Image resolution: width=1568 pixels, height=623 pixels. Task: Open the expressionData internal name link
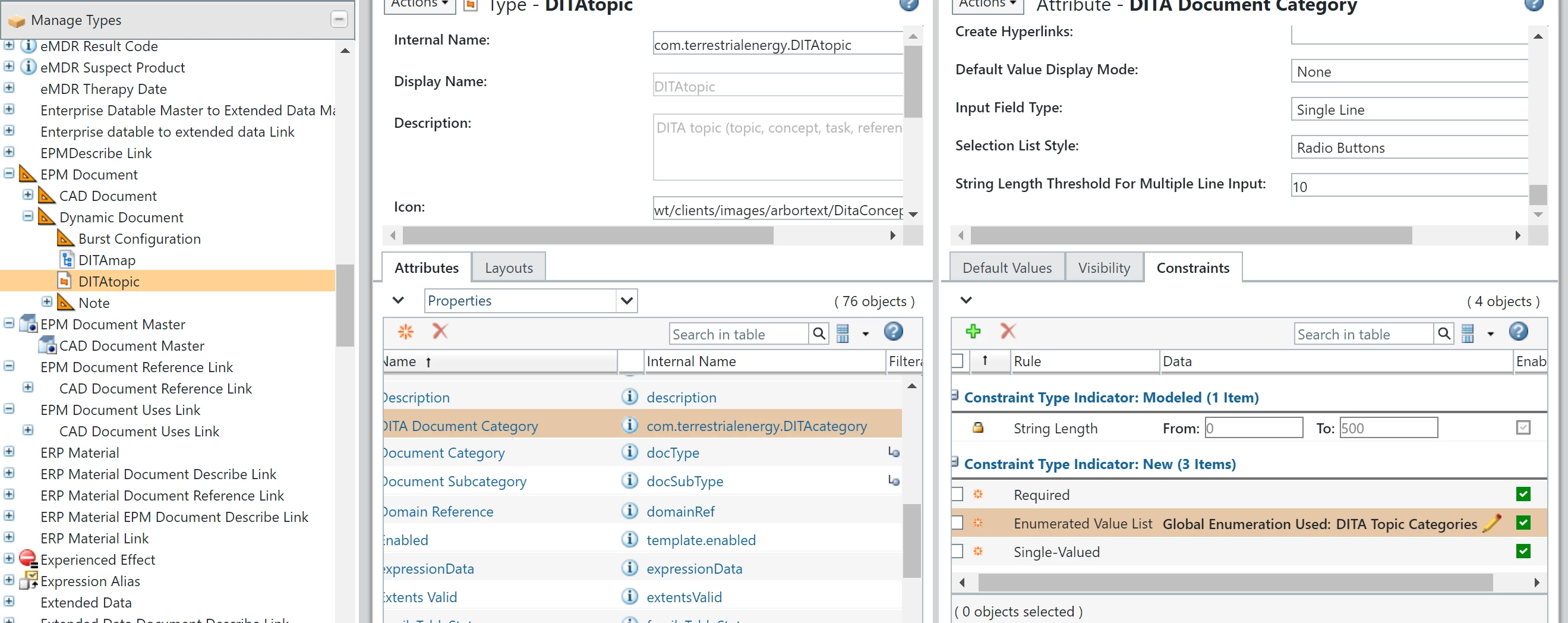694,569
